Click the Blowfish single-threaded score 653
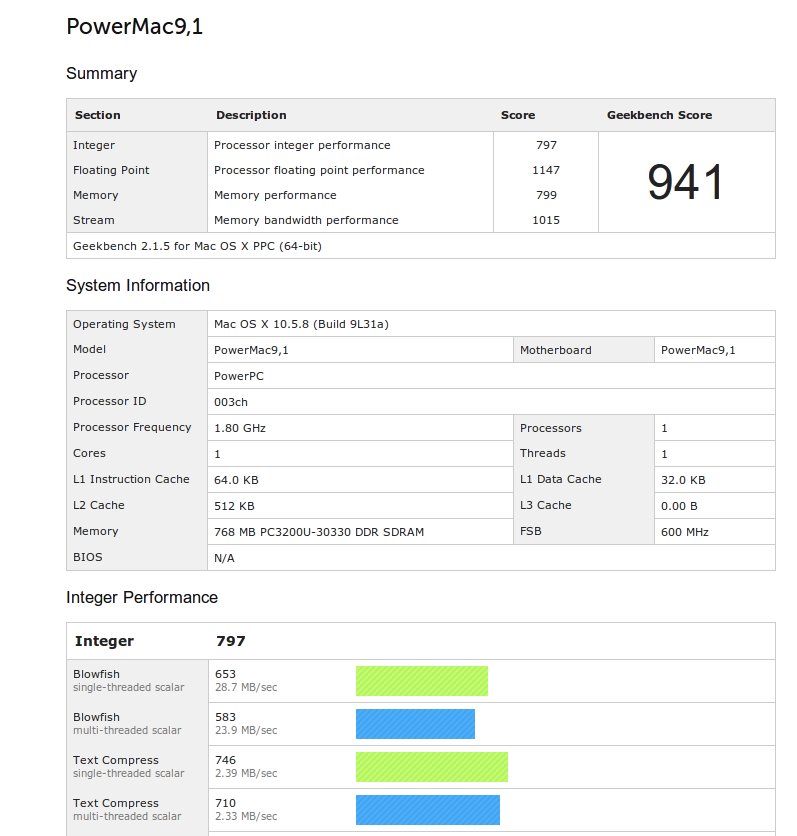The image size is (797, 836). click(225, 674)
